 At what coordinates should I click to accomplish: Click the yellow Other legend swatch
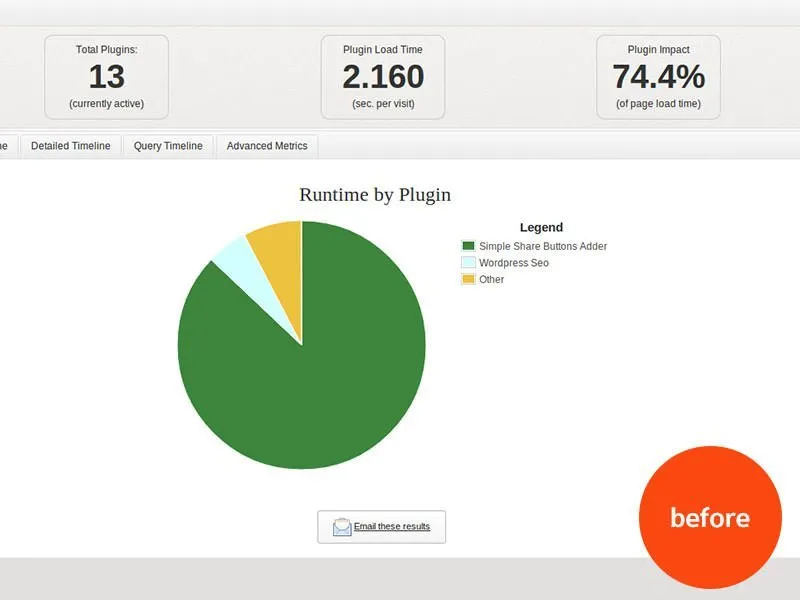click(x=468, y=279)
